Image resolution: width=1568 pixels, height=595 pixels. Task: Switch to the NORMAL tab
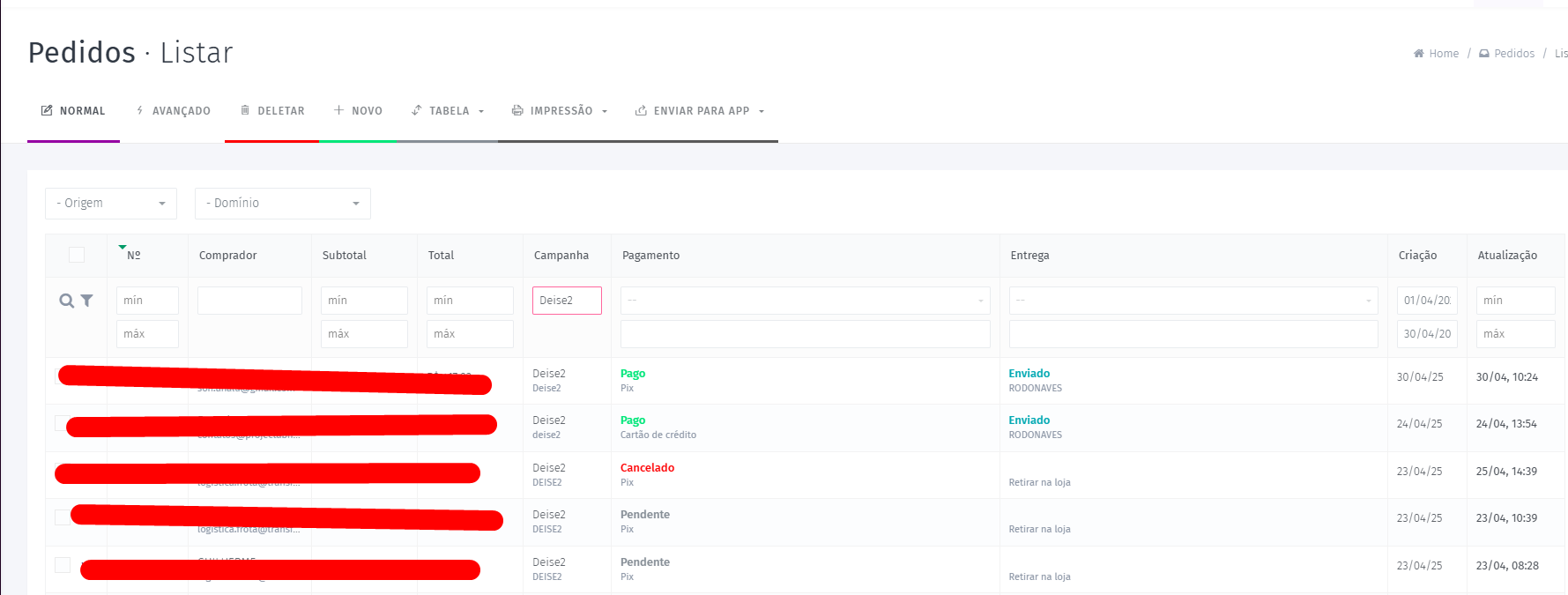click(73, 111)
